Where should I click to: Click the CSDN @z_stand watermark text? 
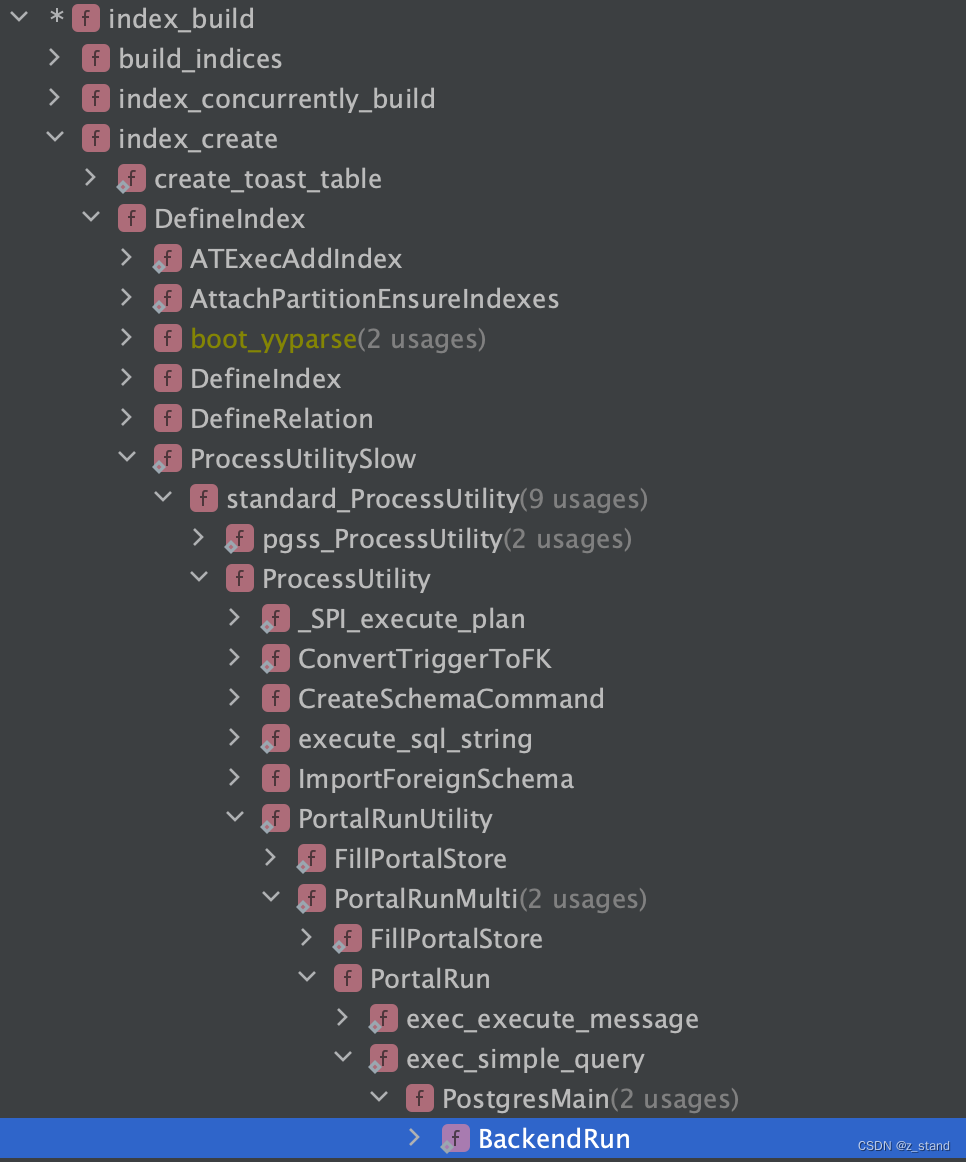tap(903, 1145)
